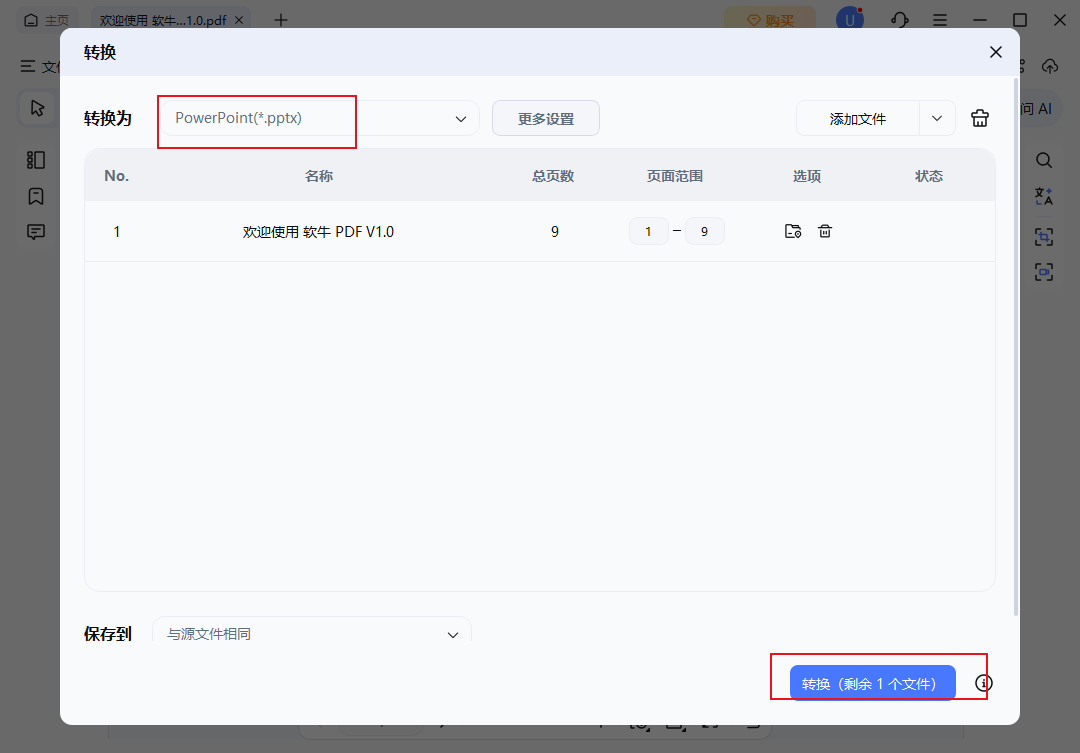Viewport: 1080px width, 753px height.
Task: Switch to 欢迎使用 软牛...1.0.pdf tab
Action: pyautogui.click(x=163, y=20)
